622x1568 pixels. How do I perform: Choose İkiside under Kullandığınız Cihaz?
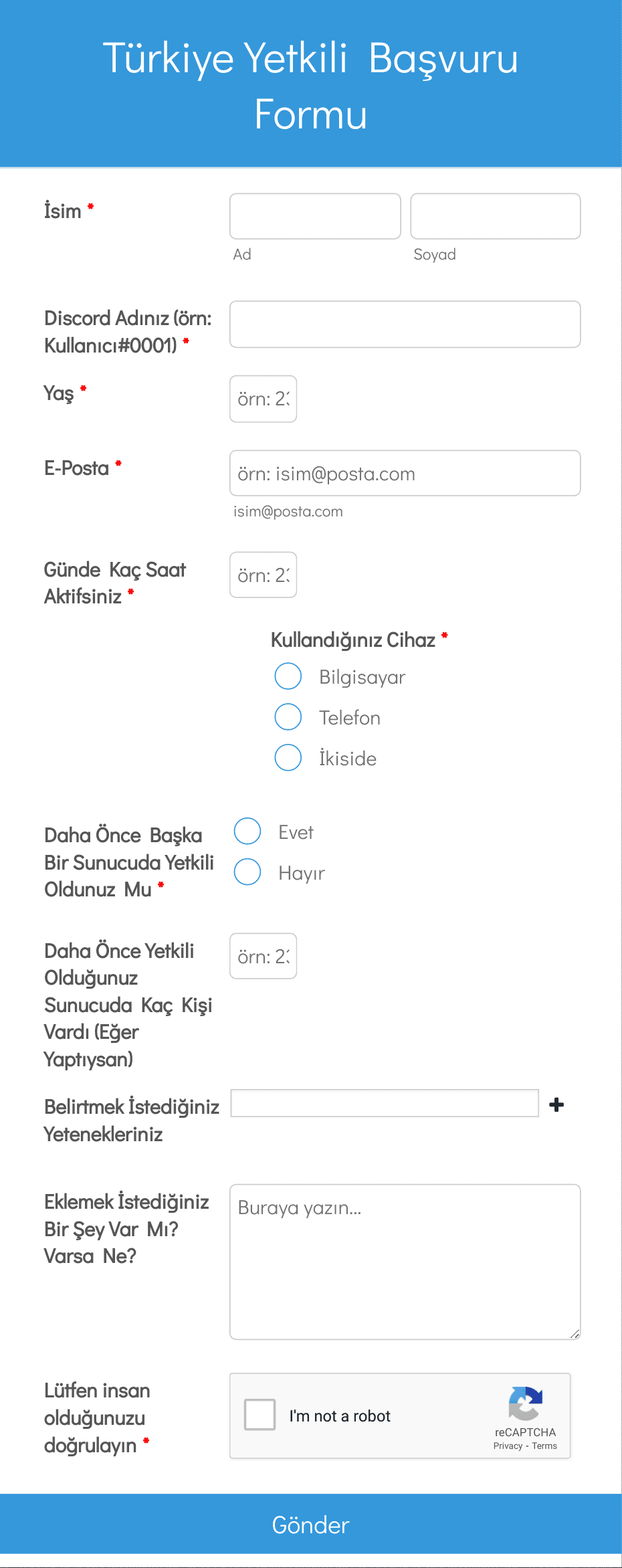tap(288, 757)
